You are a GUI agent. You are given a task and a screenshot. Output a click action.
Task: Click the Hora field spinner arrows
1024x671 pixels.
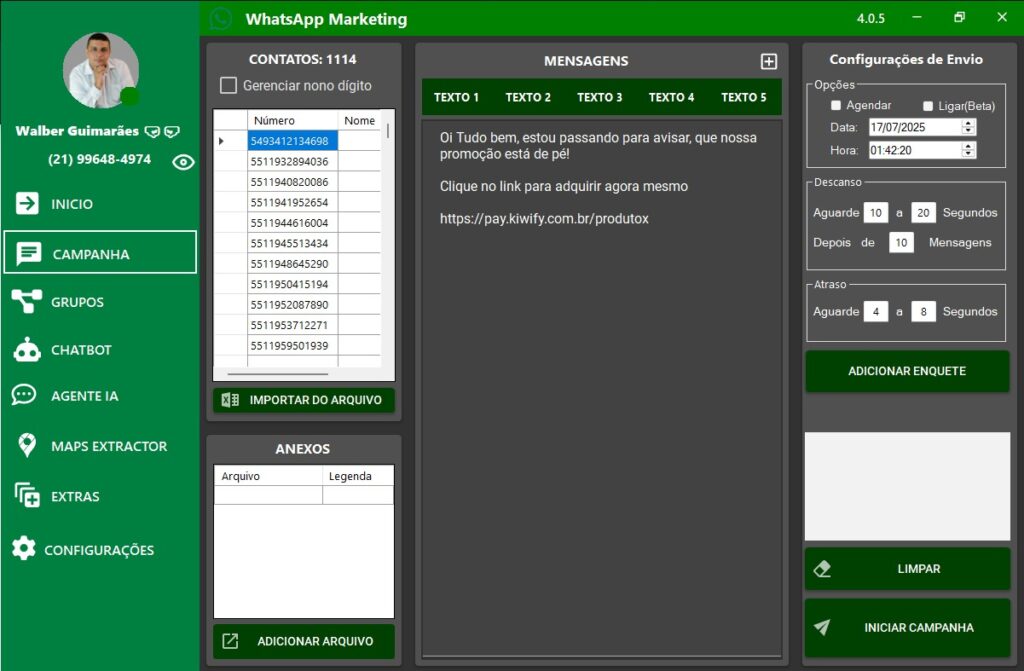[967, 150]
